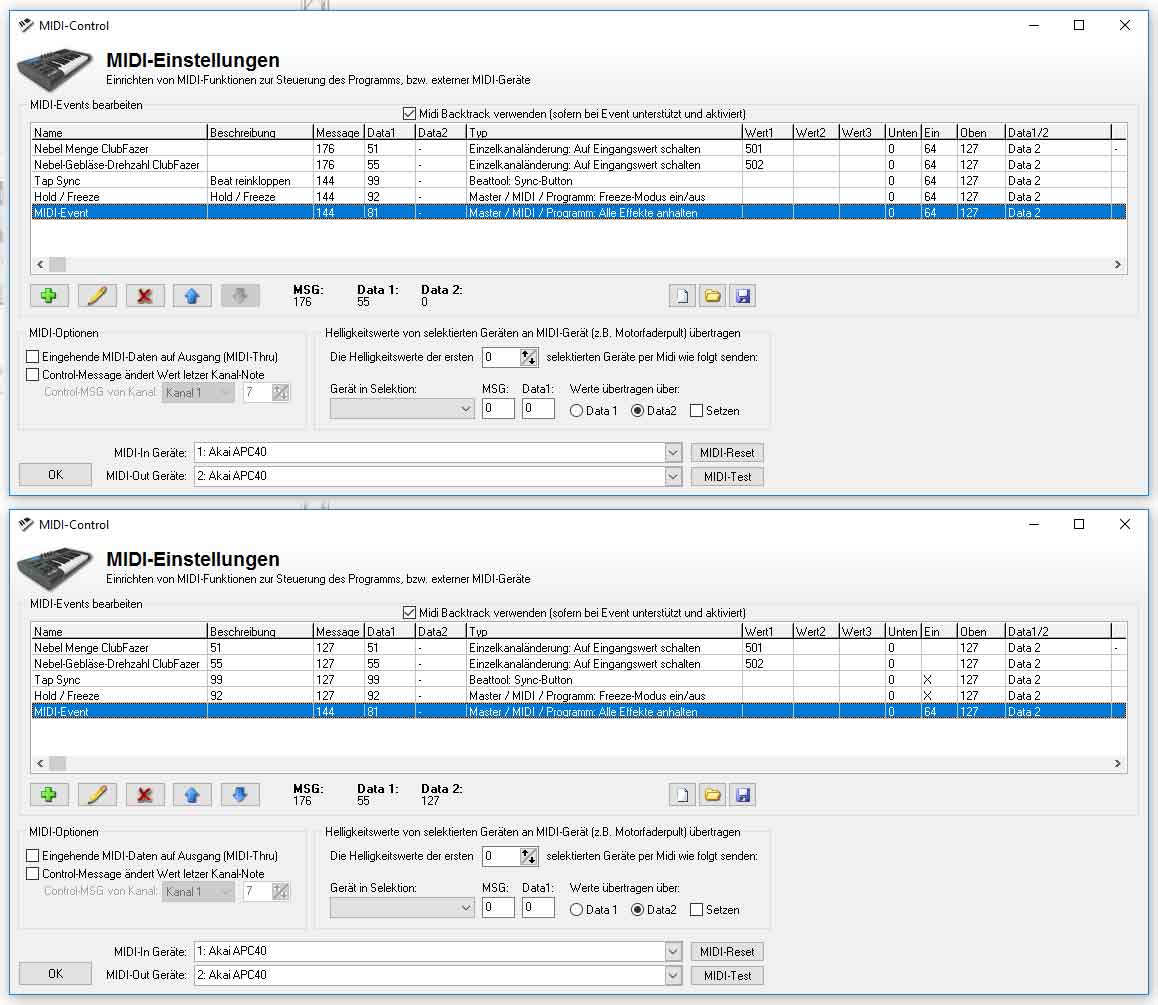
Task: Toggle Midi Backtrack verwenden checkbox in upper window
Action: (x=409, y=114)
